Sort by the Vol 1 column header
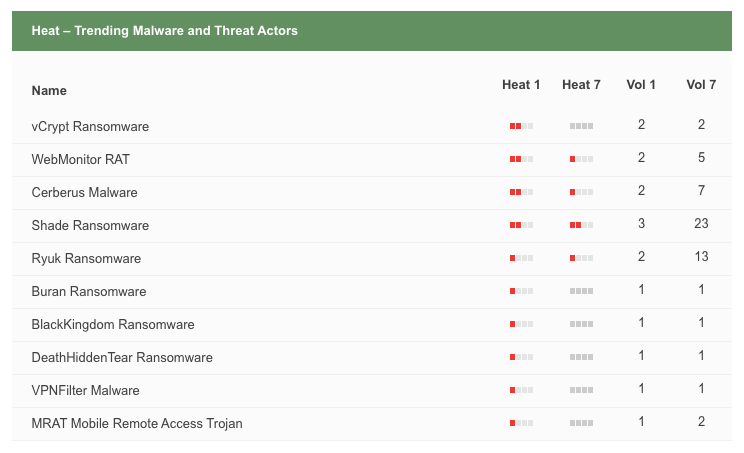 click(x=641, y=85)
